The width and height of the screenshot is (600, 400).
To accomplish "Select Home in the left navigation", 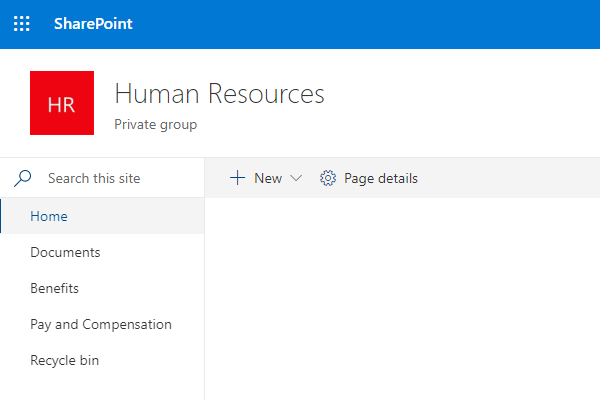I will coord(49,216).
